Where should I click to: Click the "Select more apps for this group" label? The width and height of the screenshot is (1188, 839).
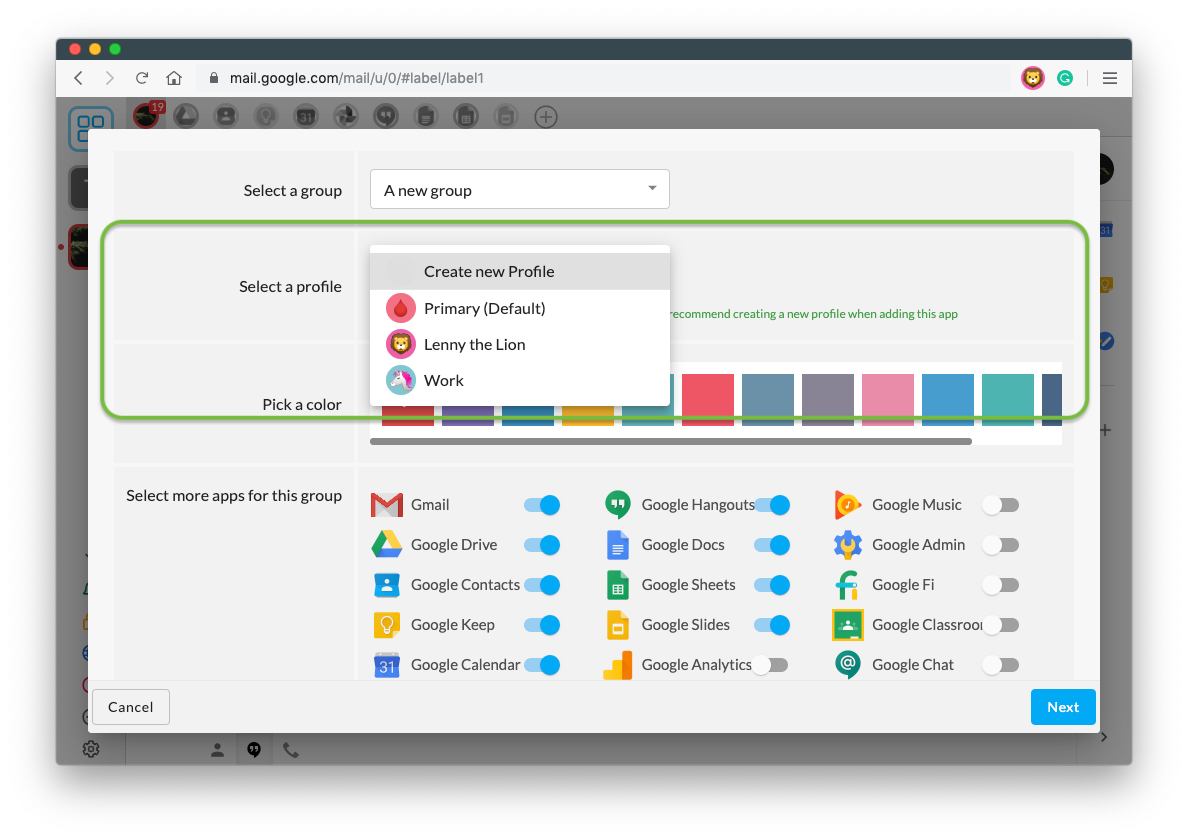[x=234, y=496]
